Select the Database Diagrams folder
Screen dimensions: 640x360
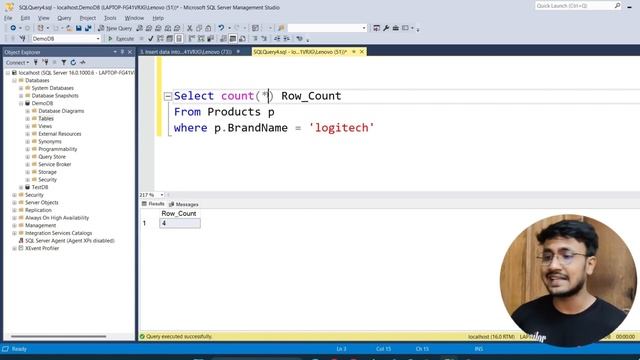coord(61,111)
